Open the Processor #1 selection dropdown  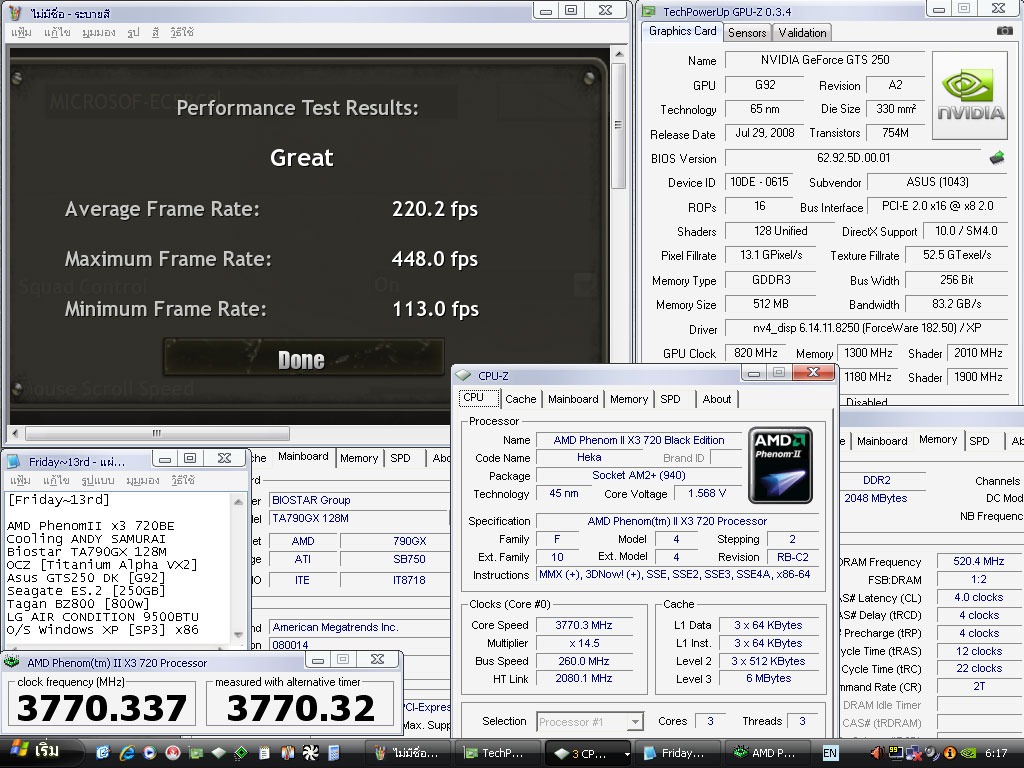(635, 722)
